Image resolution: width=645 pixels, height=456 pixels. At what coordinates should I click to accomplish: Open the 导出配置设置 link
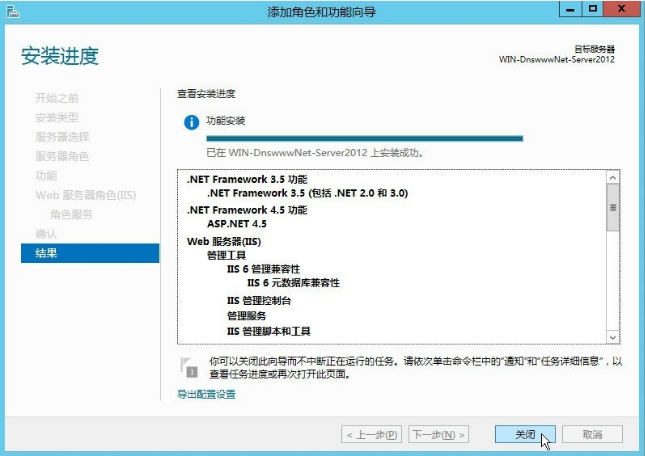pos(206,394)
